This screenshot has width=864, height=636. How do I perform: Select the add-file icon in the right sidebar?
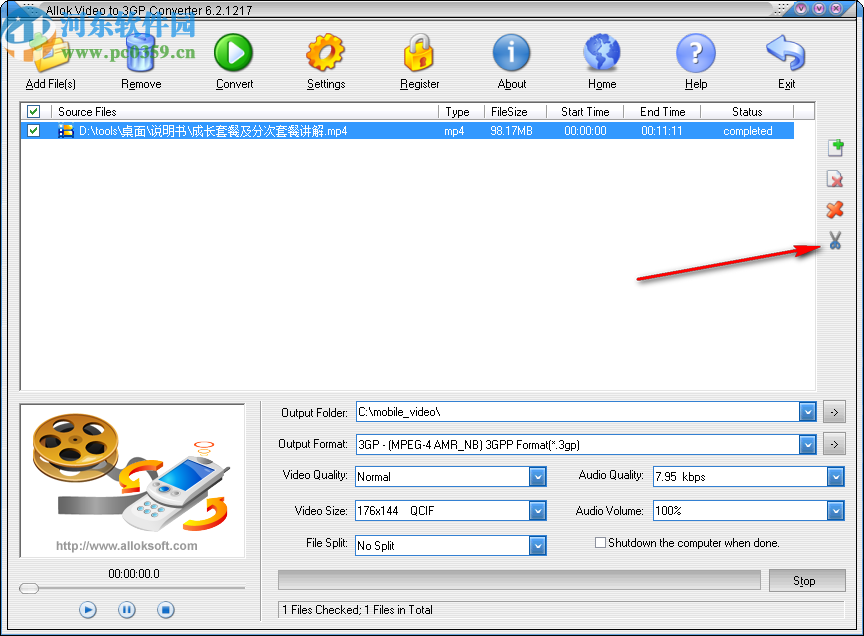835,148
